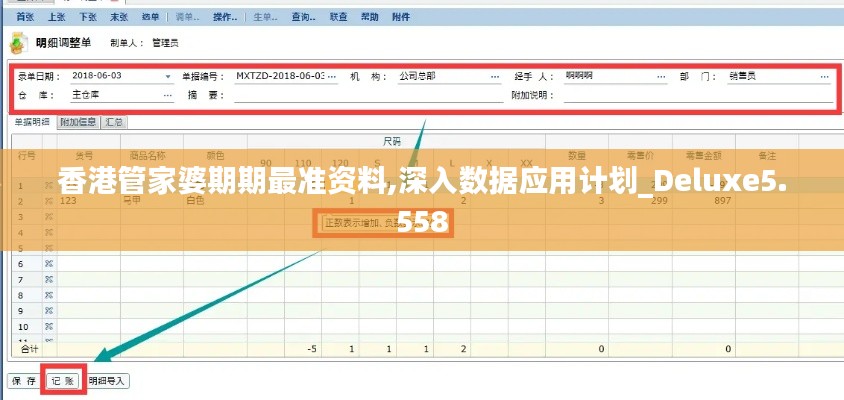Open the 查询.. toolbar menu
The height and width of the screenshot is (400, 844).
click(x=304, y=17)
